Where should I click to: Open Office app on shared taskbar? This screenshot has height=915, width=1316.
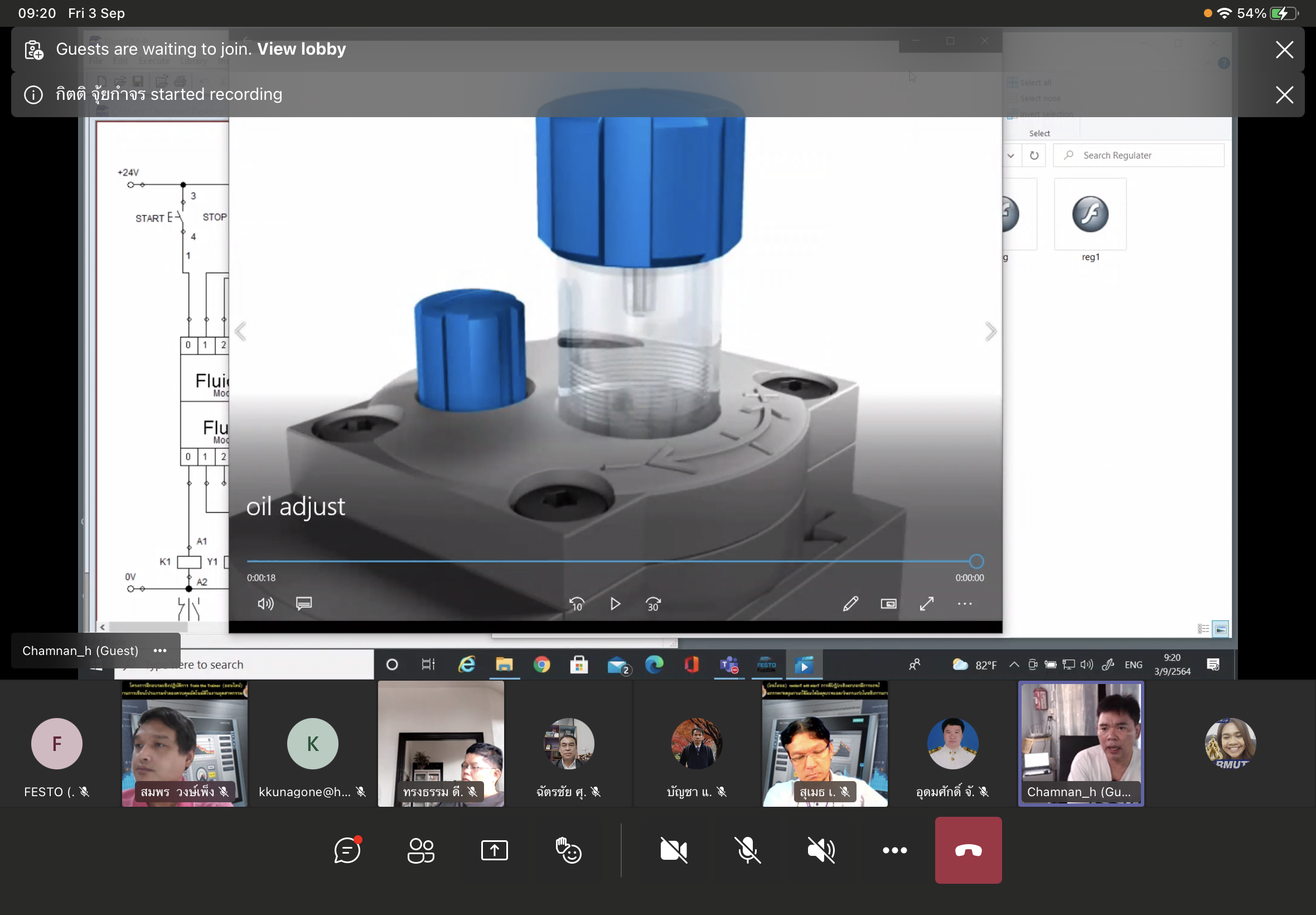click(691, 664)
